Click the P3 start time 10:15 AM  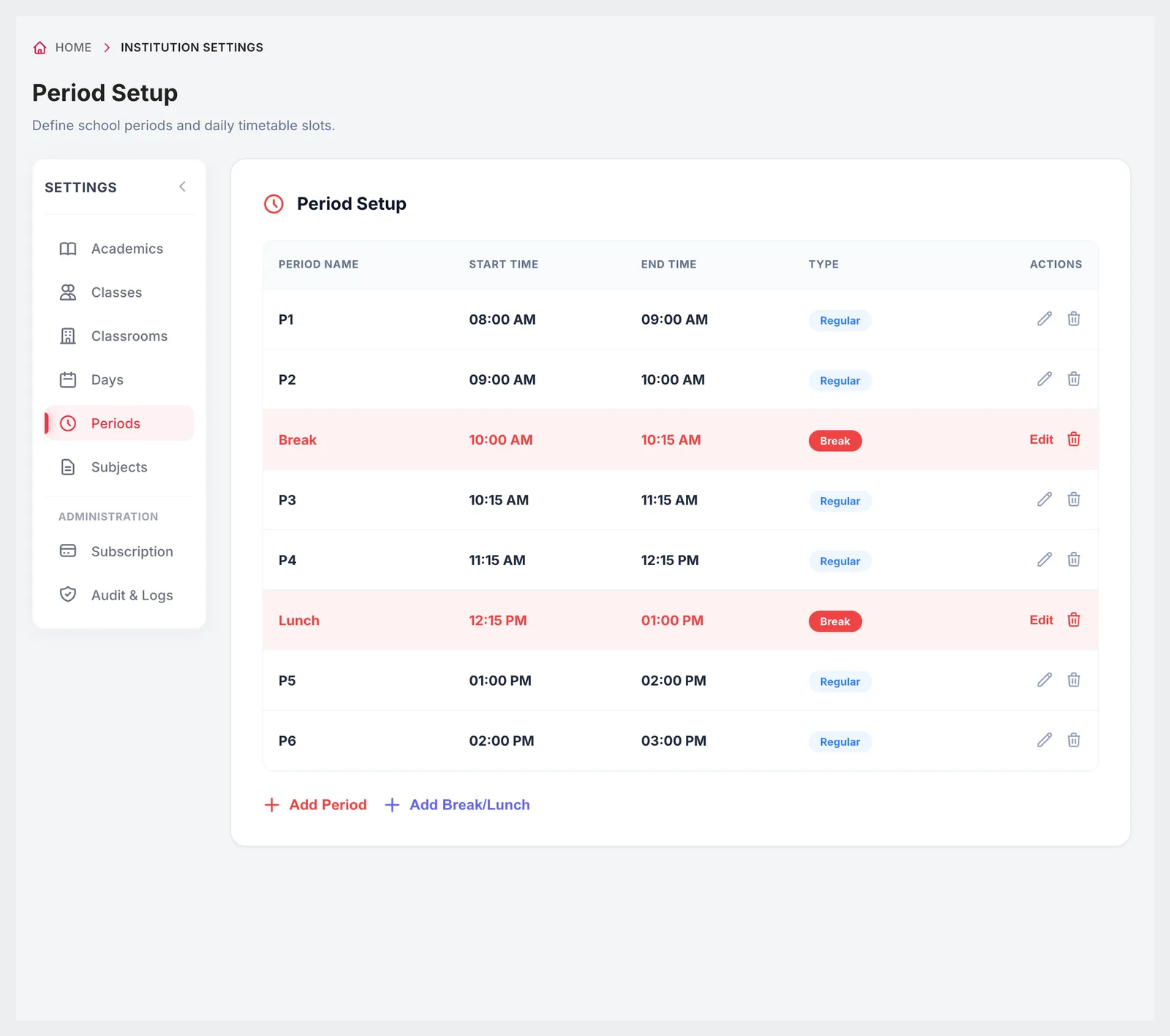[499, 500]
